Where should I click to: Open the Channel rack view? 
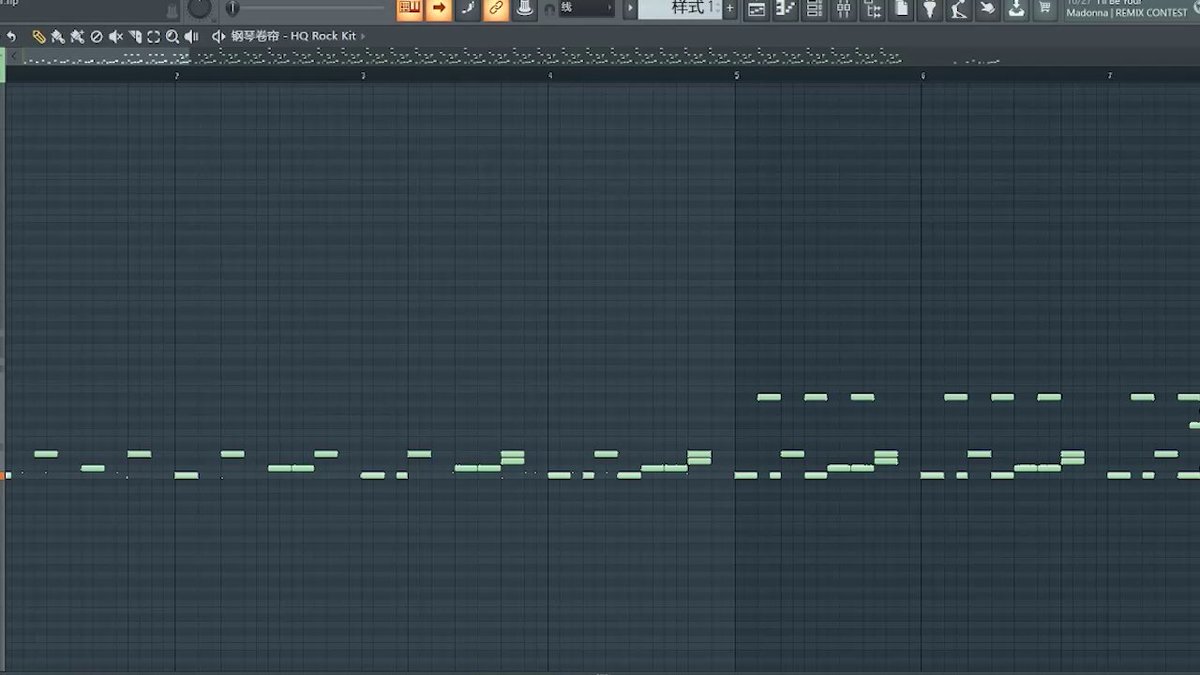[815, 9]
